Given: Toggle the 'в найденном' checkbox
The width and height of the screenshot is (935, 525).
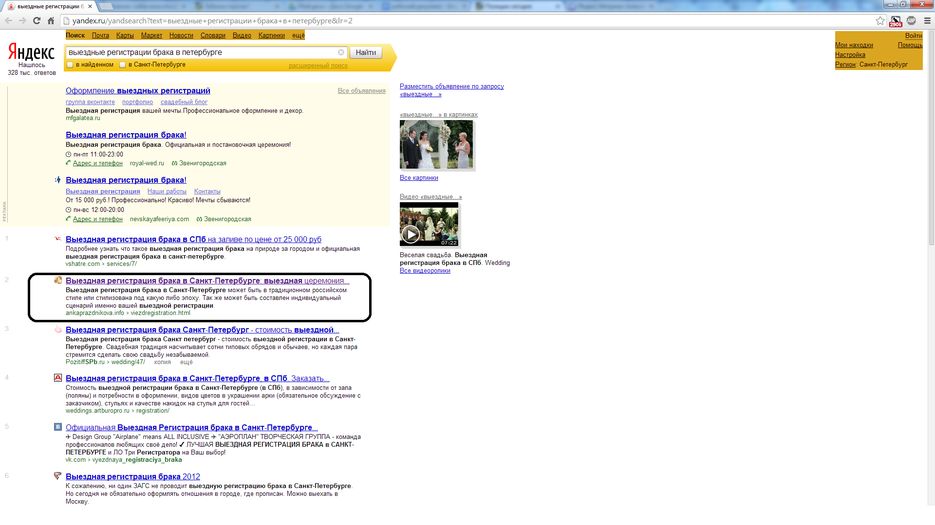Looking at the screenshot, I should pyautogui.click(x=70, y=64).
